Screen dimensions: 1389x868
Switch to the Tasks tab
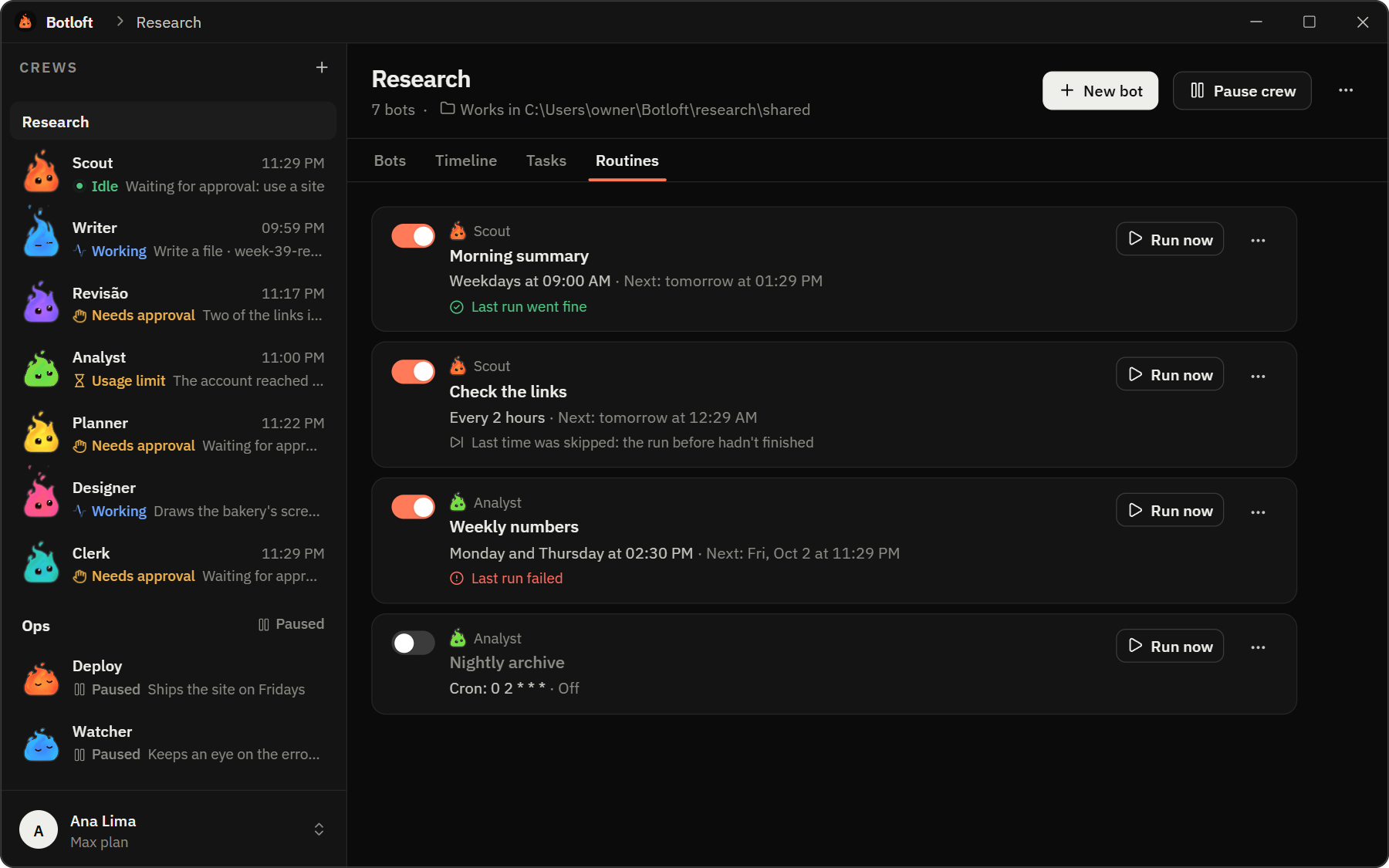tap(546, 160)
